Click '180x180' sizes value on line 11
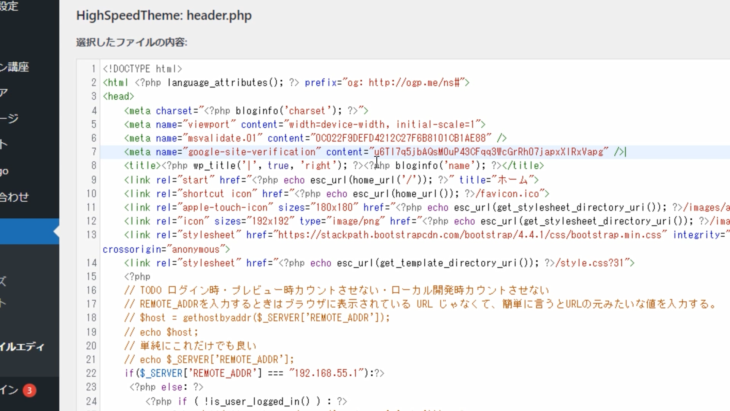The image size is (730, 411). click(334, 207)
